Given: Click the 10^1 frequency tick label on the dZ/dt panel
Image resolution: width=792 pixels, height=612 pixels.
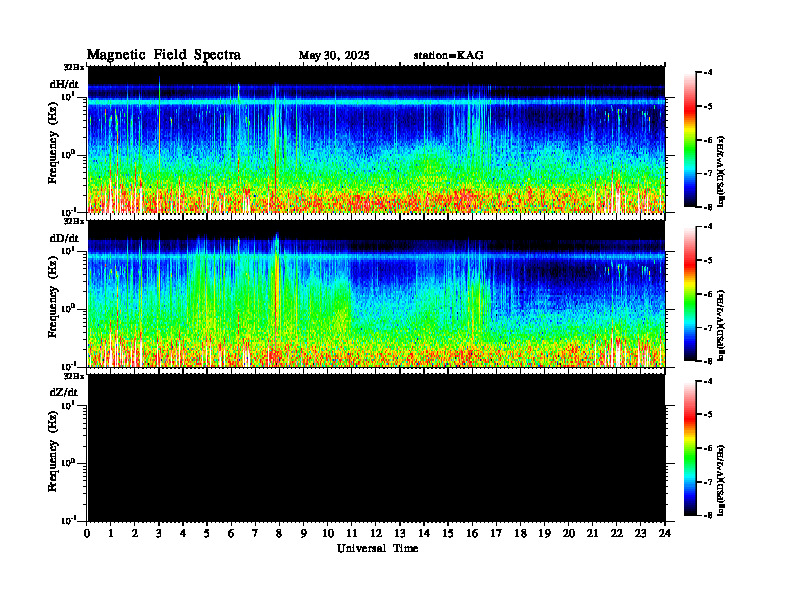Looking at the screenshot, I should 69,404.
